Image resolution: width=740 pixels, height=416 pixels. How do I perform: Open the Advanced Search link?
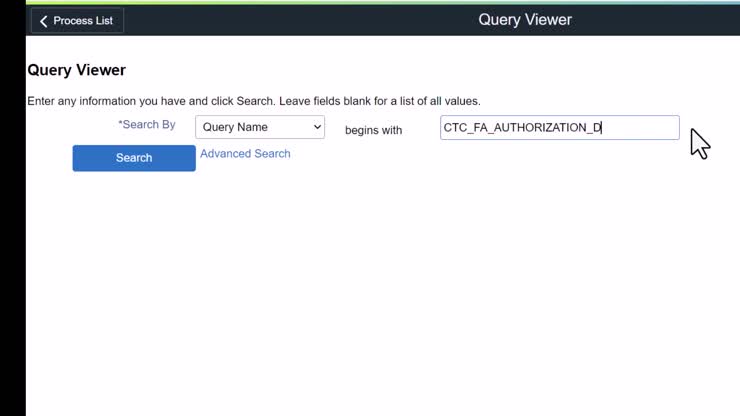pos(245,153)
